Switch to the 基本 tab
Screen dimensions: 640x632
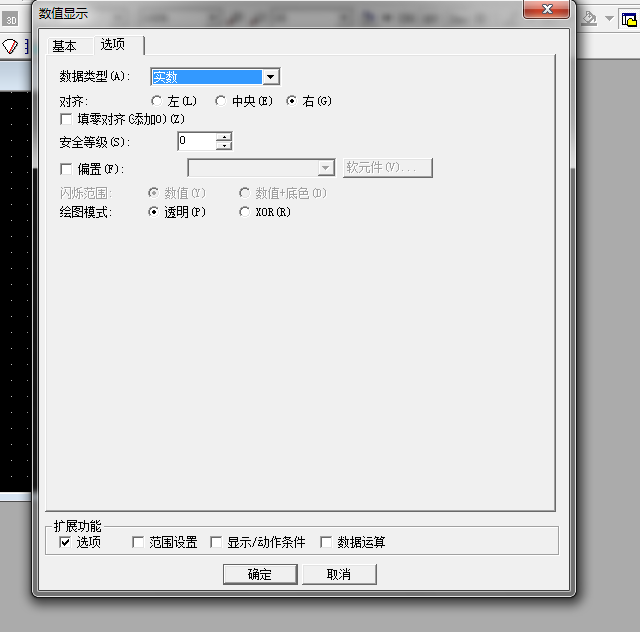point(64,46)
